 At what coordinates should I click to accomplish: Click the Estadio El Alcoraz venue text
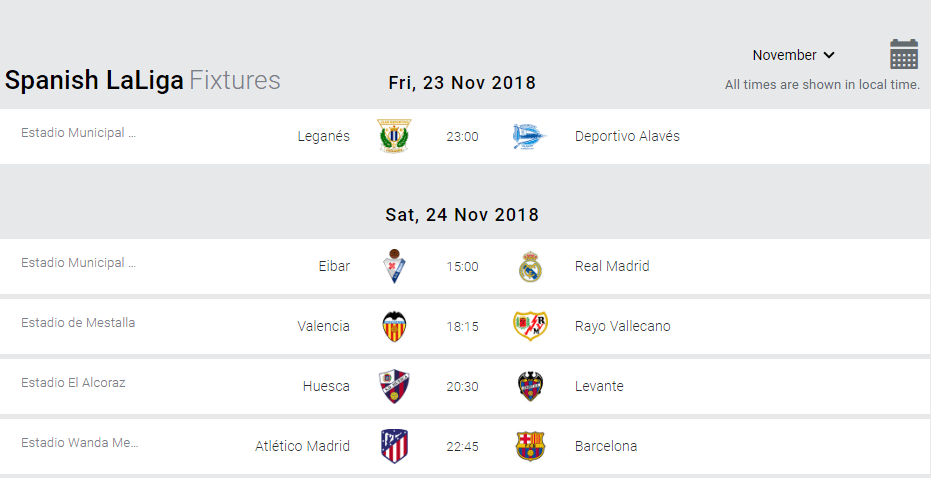click(x=73, y=382)
